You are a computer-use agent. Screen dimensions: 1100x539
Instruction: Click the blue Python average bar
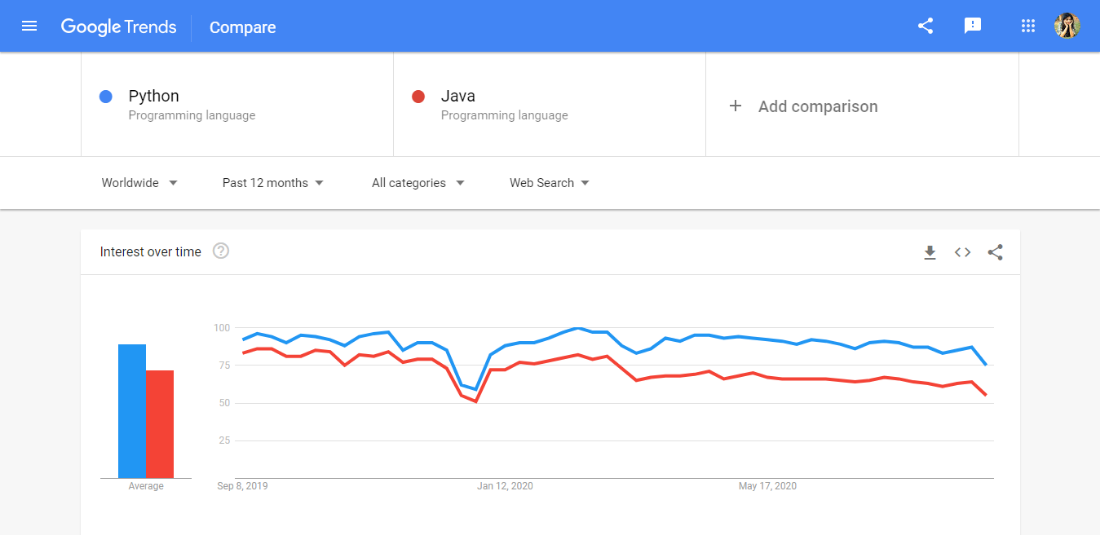pyautogui.click(x=132, y=411)
